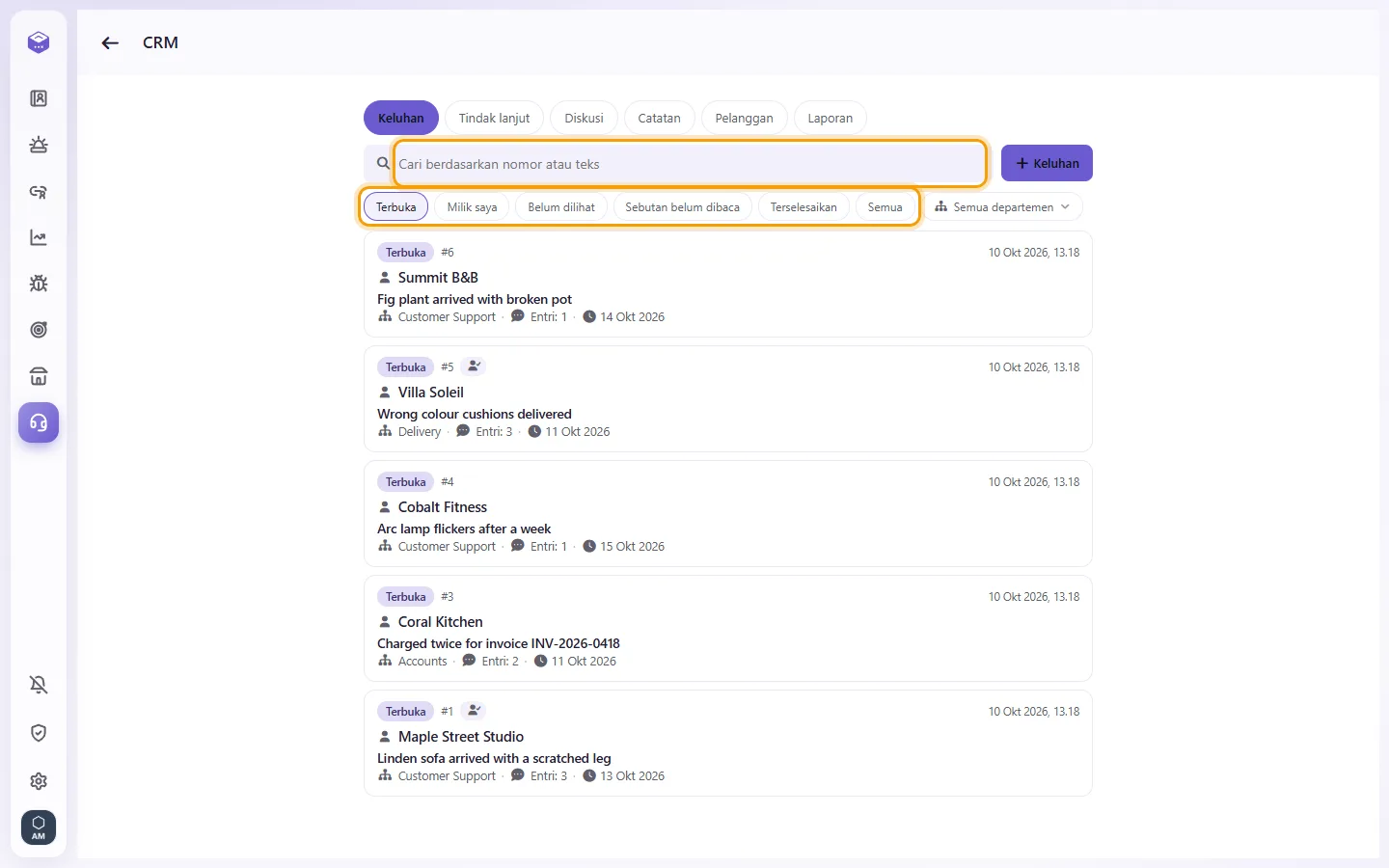Open the link-cursor sidebar icon
Viewport: 1389px width, 868px height.
39,191
